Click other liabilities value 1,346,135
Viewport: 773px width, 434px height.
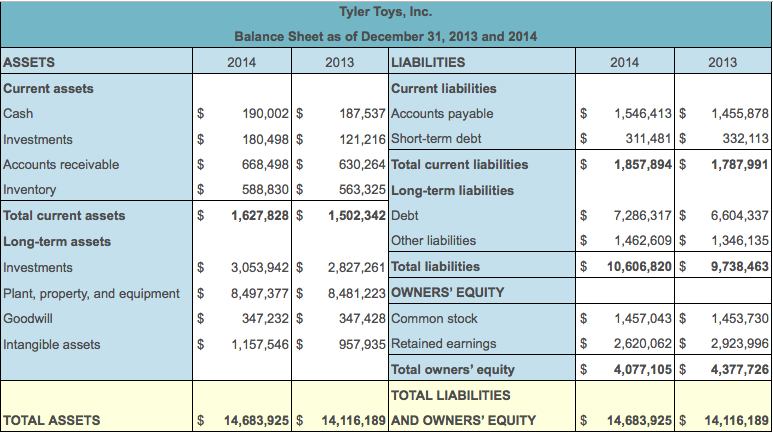pos(739,241)
